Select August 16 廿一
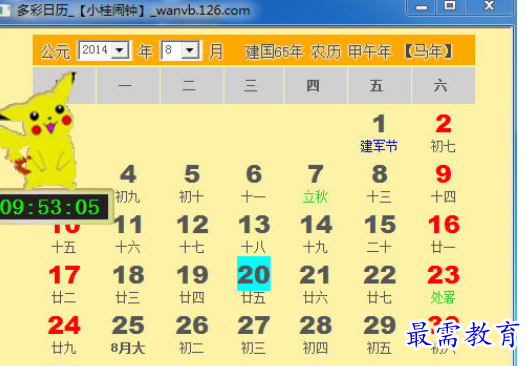Viewport: 528px width, 366px height. [443, 234]
